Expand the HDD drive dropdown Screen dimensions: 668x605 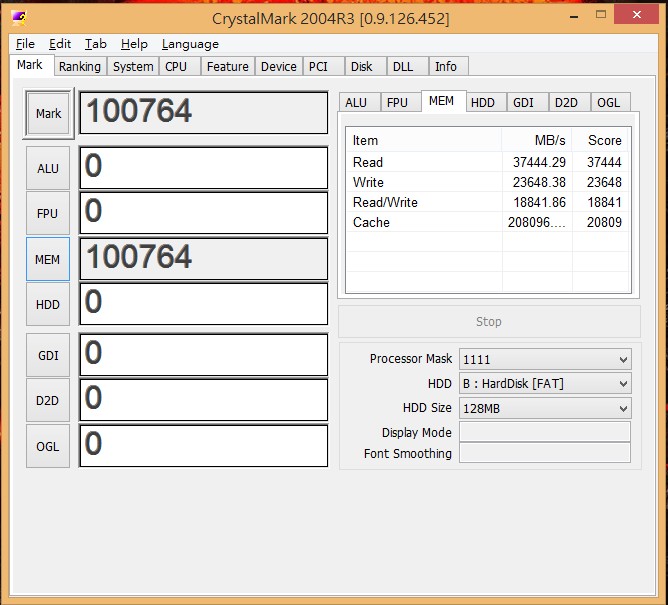pos(545,383)
